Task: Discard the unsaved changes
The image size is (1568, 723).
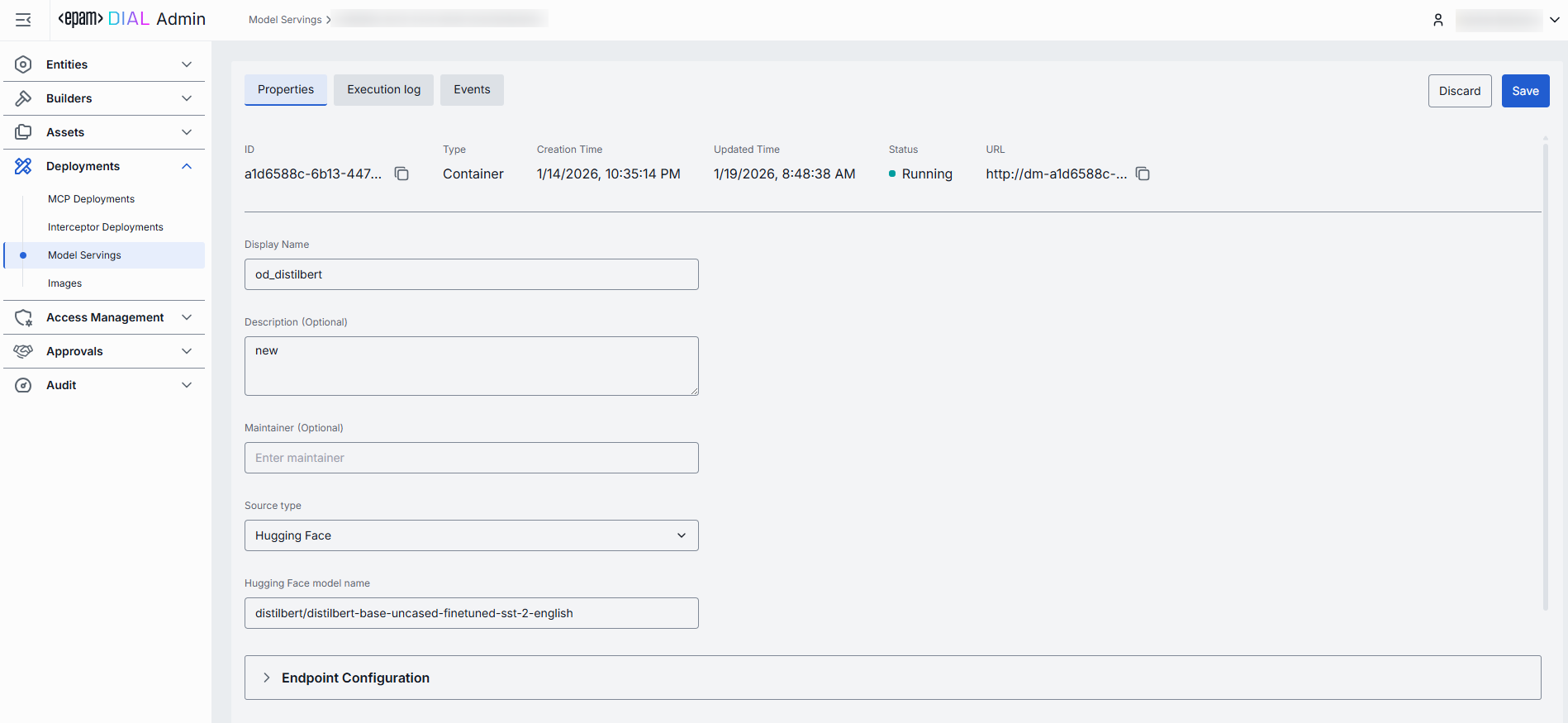Action: 1459,91
